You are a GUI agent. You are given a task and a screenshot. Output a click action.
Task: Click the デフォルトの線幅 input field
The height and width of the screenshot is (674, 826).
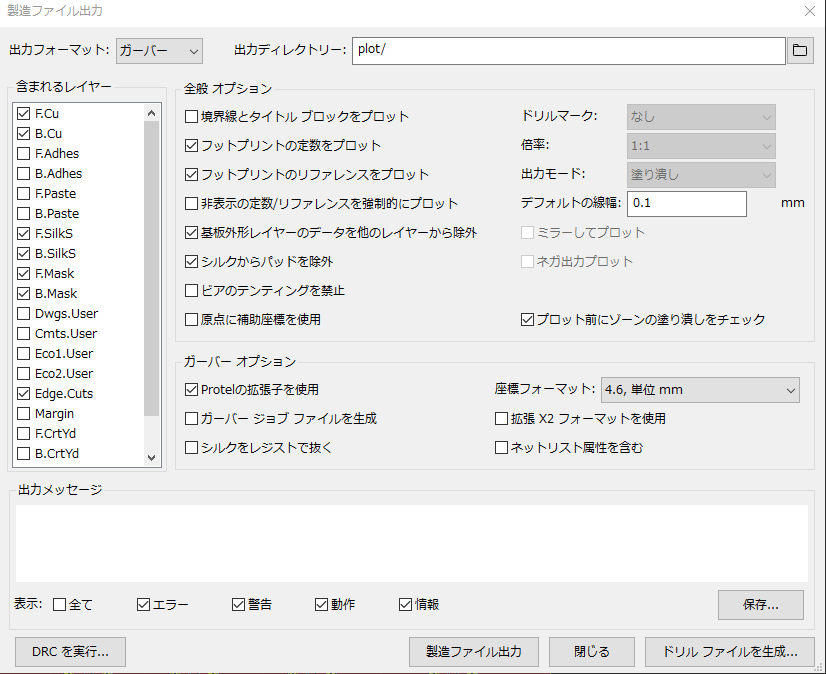click(x=686, y=203)
